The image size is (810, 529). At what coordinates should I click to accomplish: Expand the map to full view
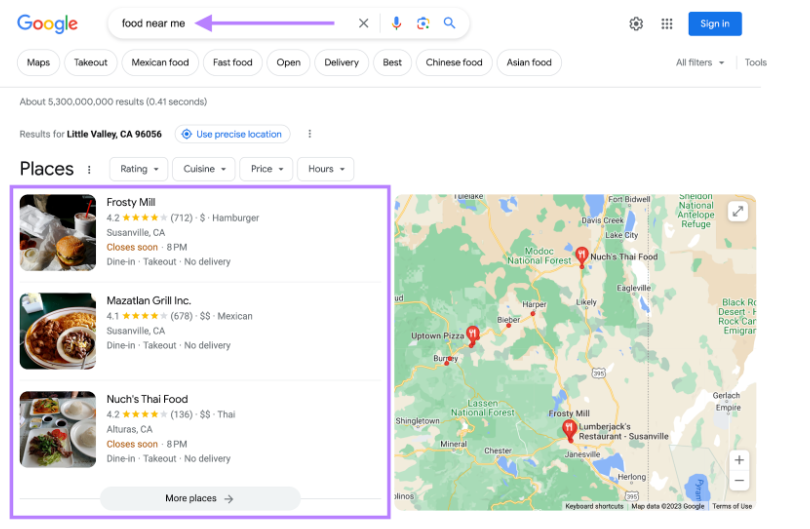(x=738, y=211)
